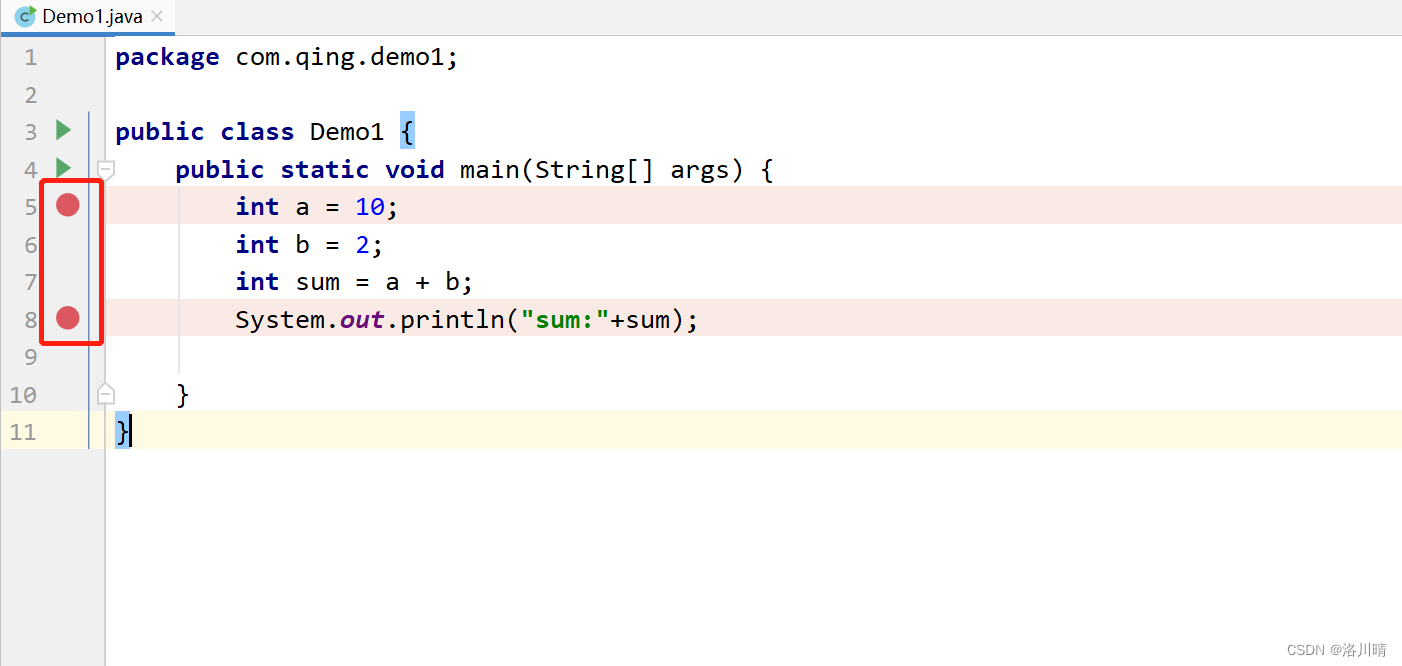Click the CSDN watermark link
This screenshot has width=1402, height=666.
pyautogui.click(x=1339, y=649)
